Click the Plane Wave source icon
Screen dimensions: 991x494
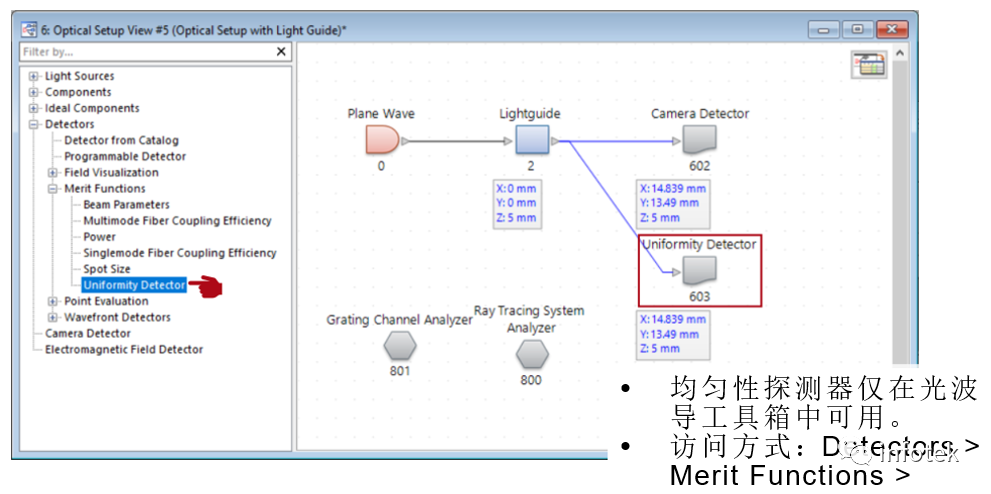pyautogui.click(x=382, y=140)
